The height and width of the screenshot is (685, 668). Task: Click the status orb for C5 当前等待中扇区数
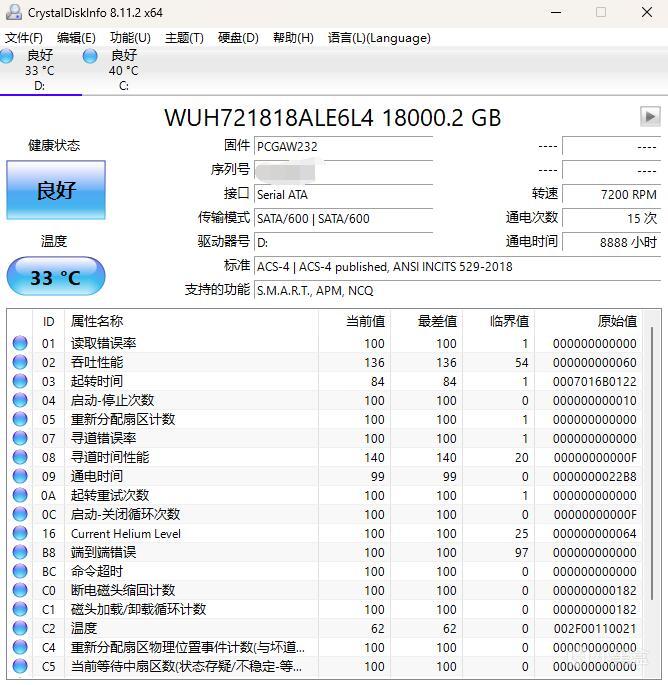tap(20, 666)
